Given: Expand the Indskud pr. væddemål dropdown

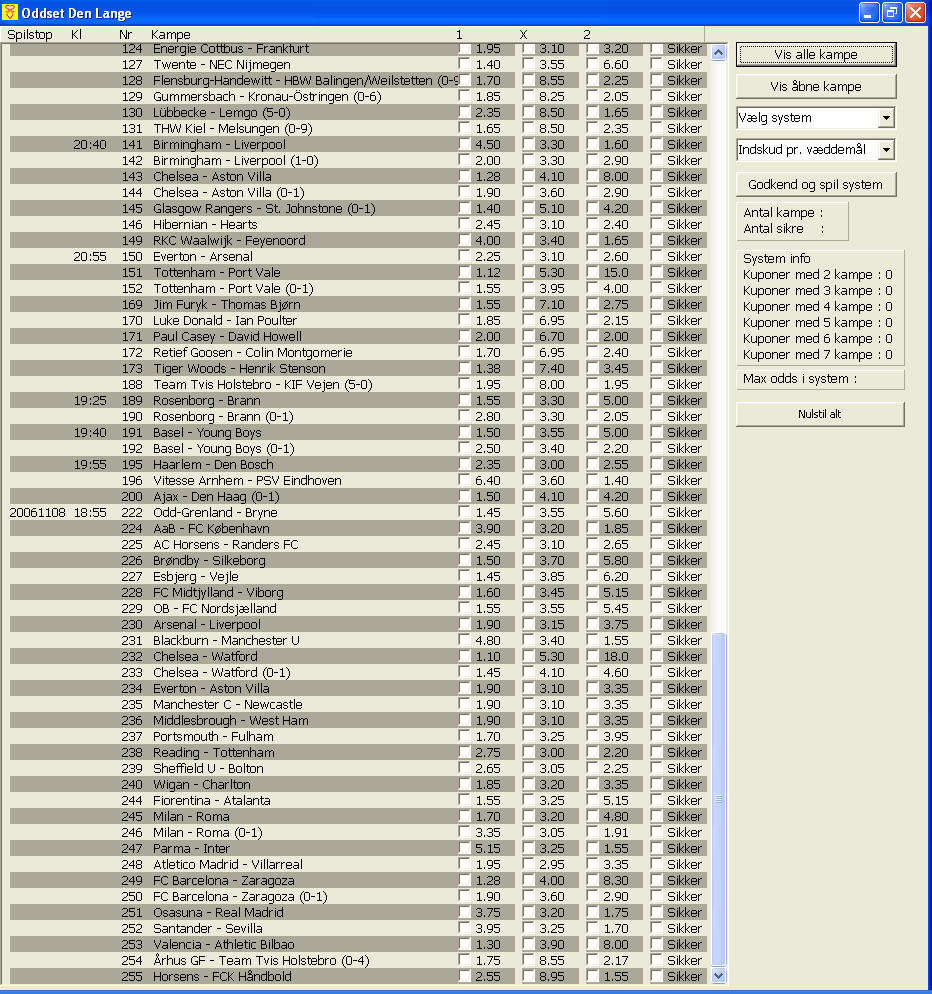Looking at the screenshot, I should [x=886, y=150].
